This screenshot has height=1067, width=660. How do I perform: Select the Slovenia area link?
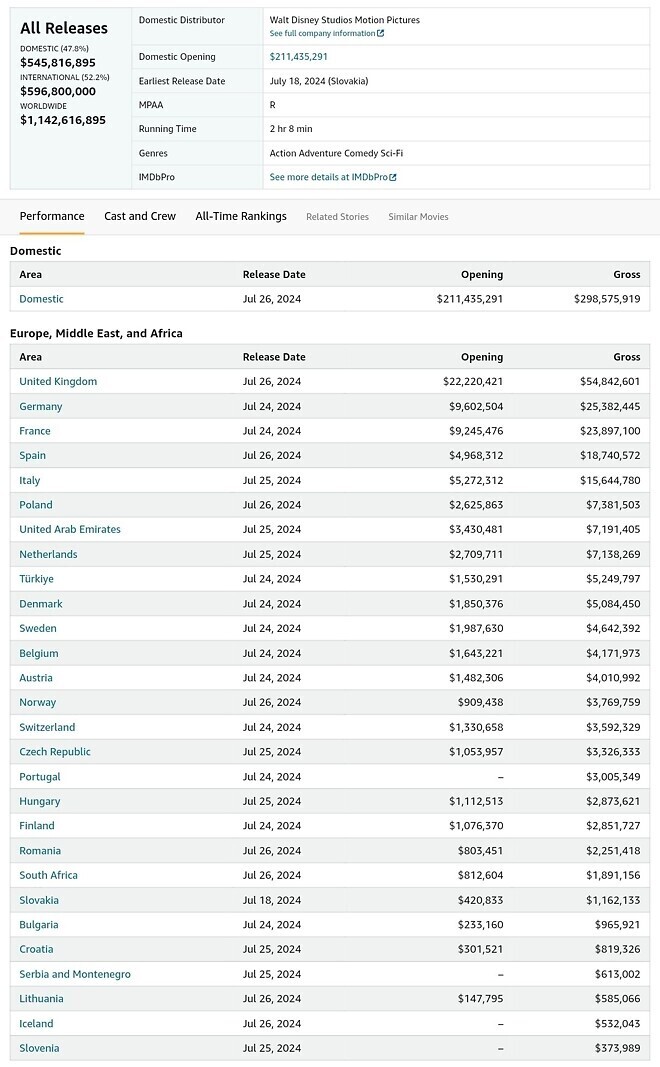[39, 1048]
